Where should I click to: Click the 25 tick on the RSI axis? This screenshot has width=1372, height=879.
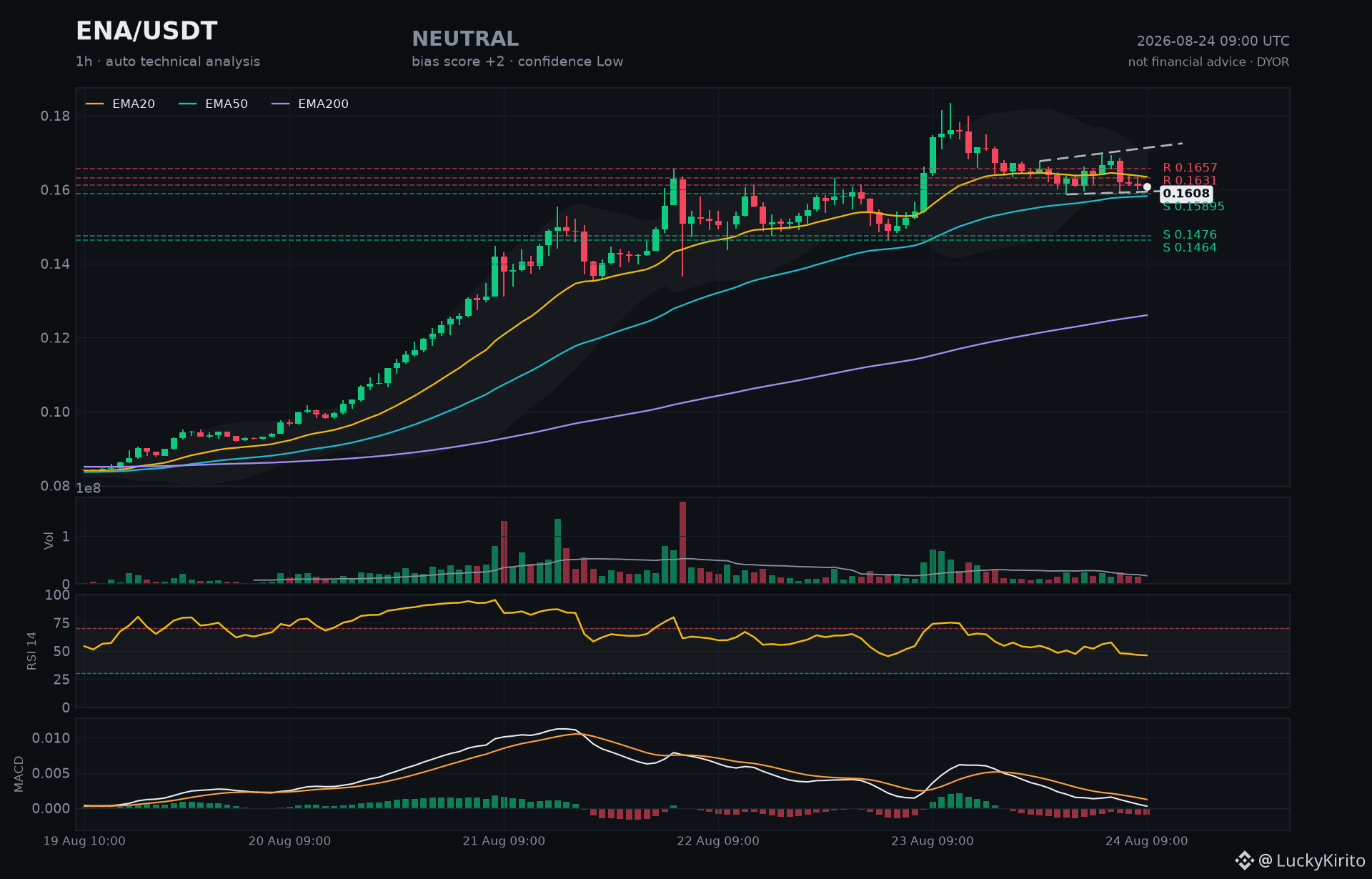click(62, 680)
